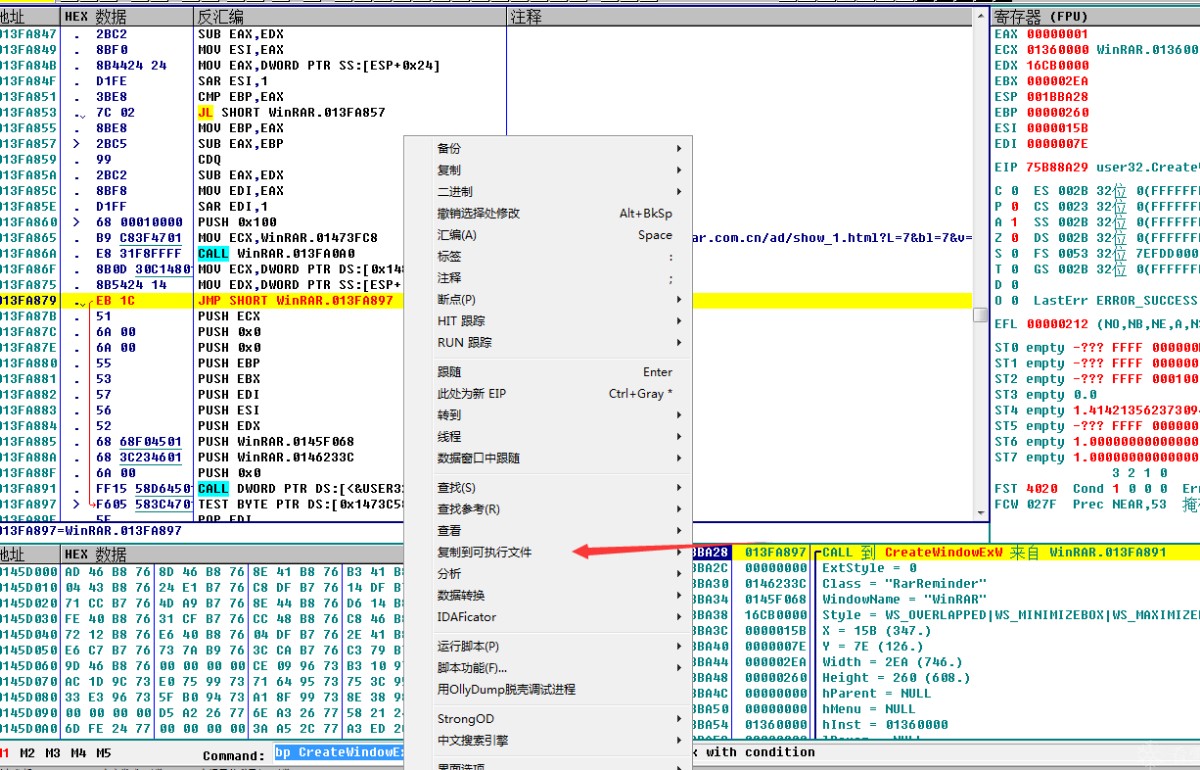Select the EBX 000002EA register row

pyautogui.click(x=1041, y=81)
